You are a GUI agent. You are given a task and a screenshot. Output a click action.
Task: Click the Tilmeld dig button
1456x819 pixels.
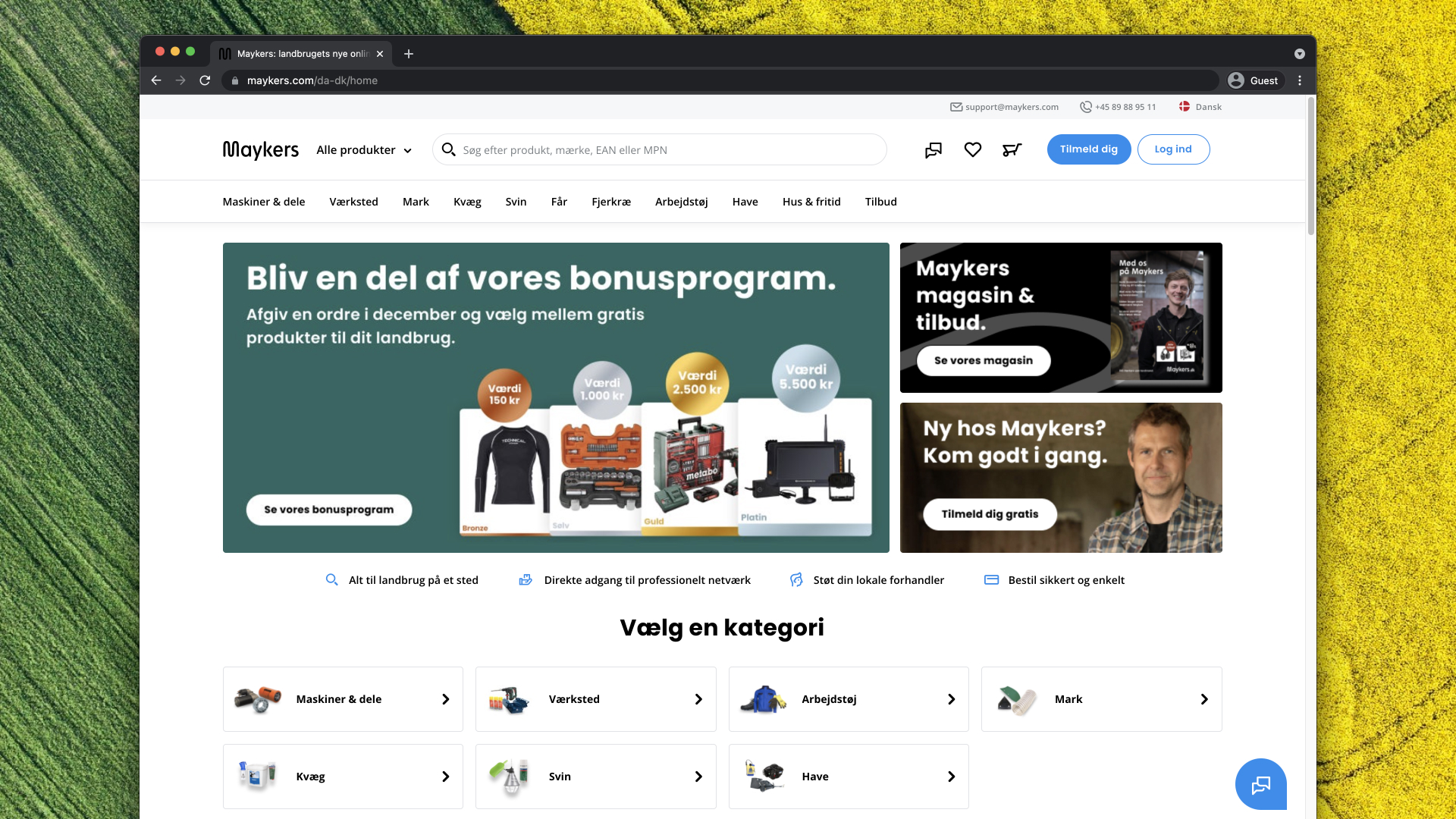[1089, 149]
